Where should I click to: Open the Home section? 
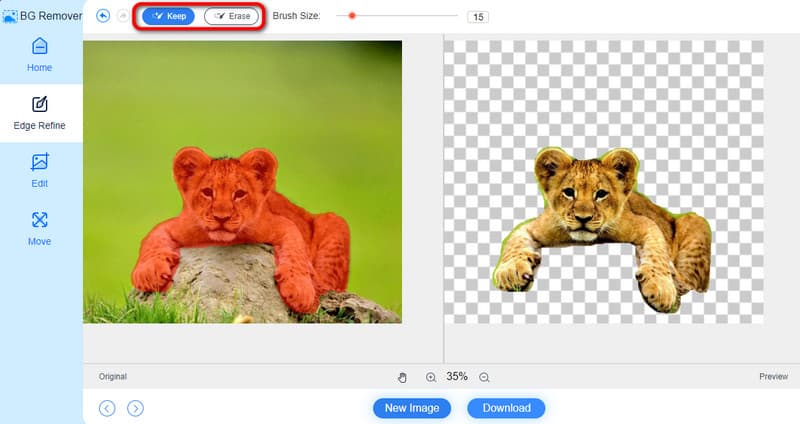[x=40, y=54]
